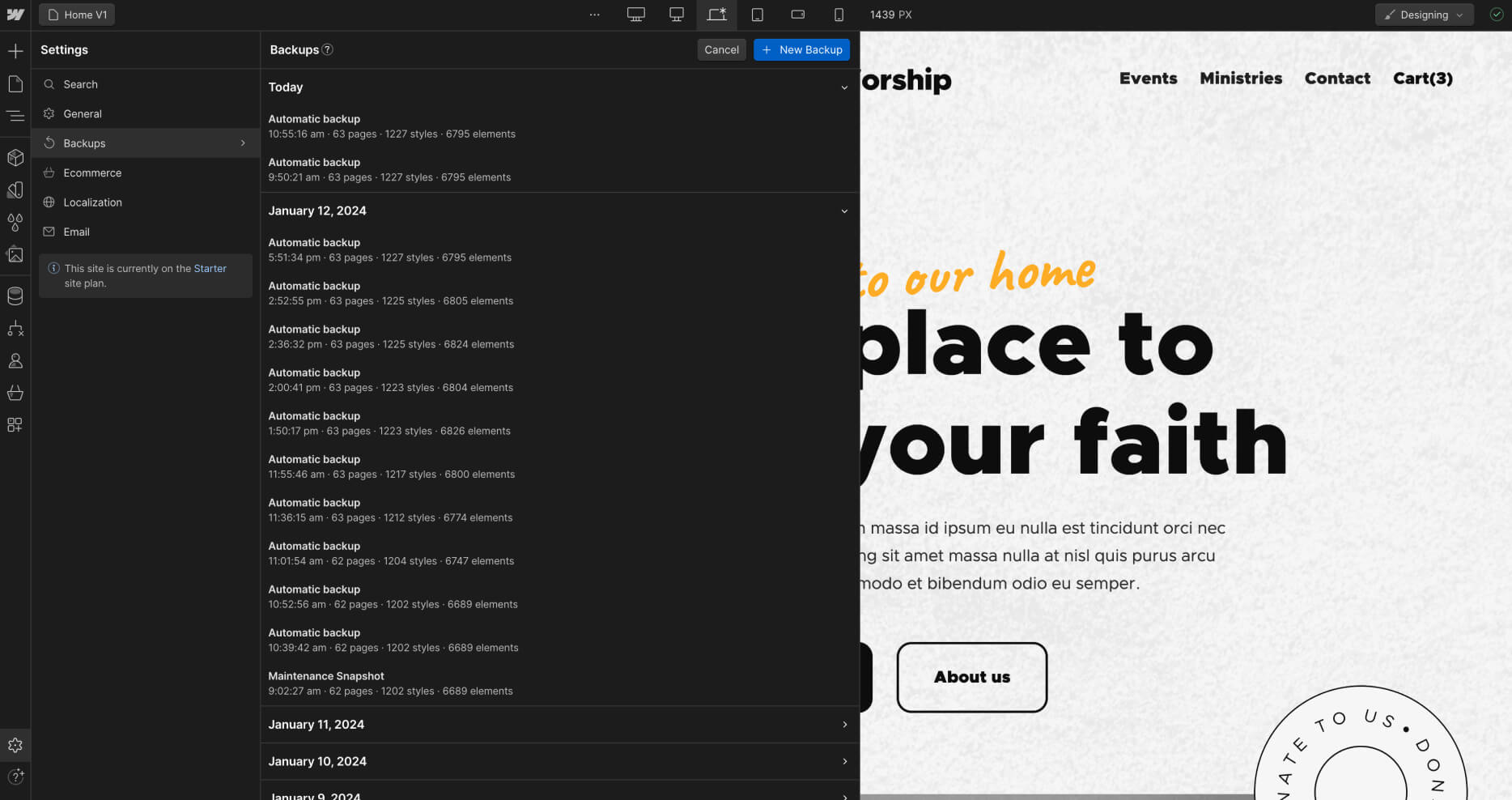The width and height of the screenshot is (1512, 800).
Task: Select Localization in the settings menu
Action: [x=93, y=202]
